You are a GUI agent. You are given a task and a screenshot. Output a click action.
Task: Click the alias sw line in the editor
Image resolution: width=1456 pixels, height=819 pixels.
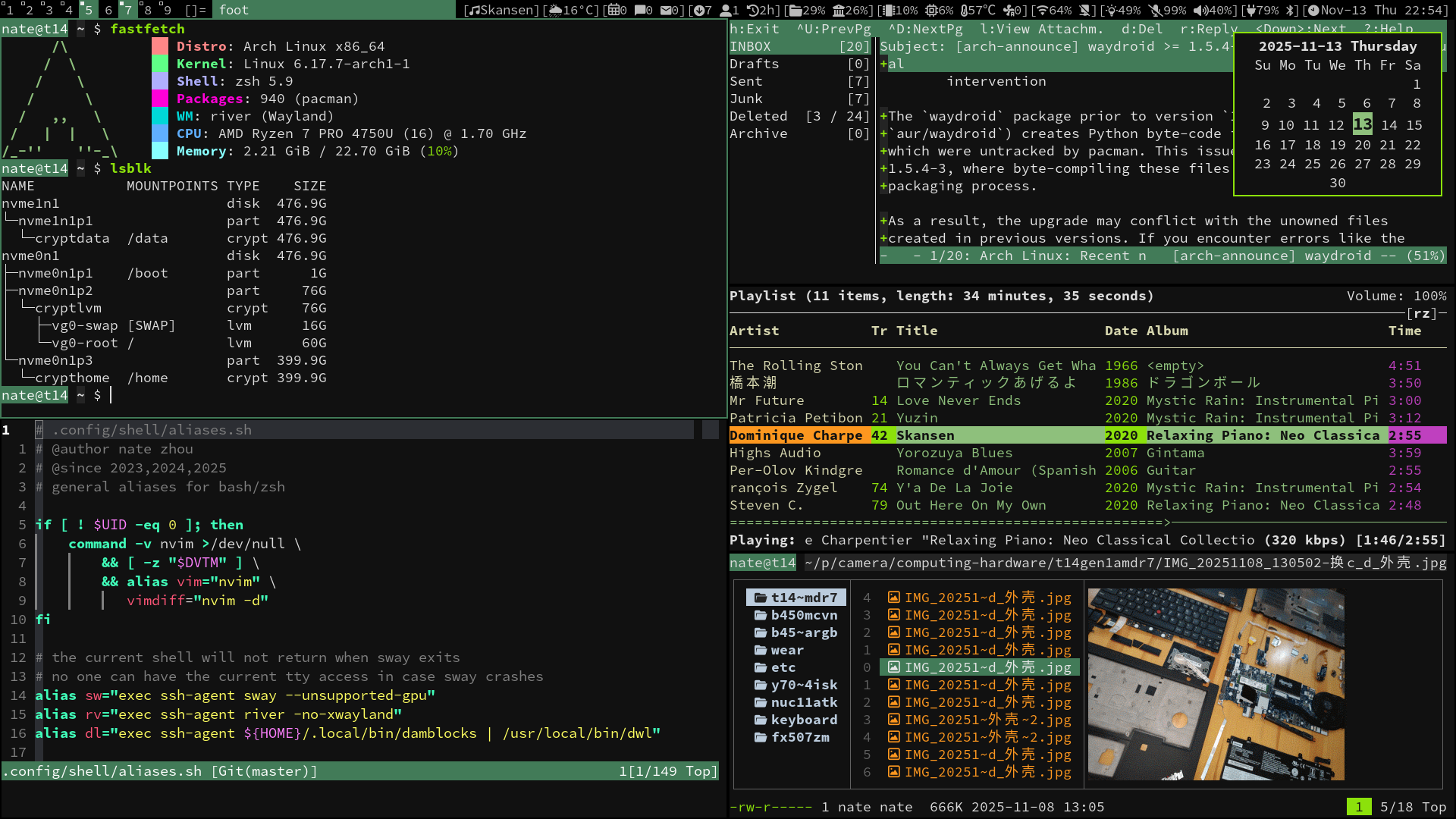click(x=235, y=695)
